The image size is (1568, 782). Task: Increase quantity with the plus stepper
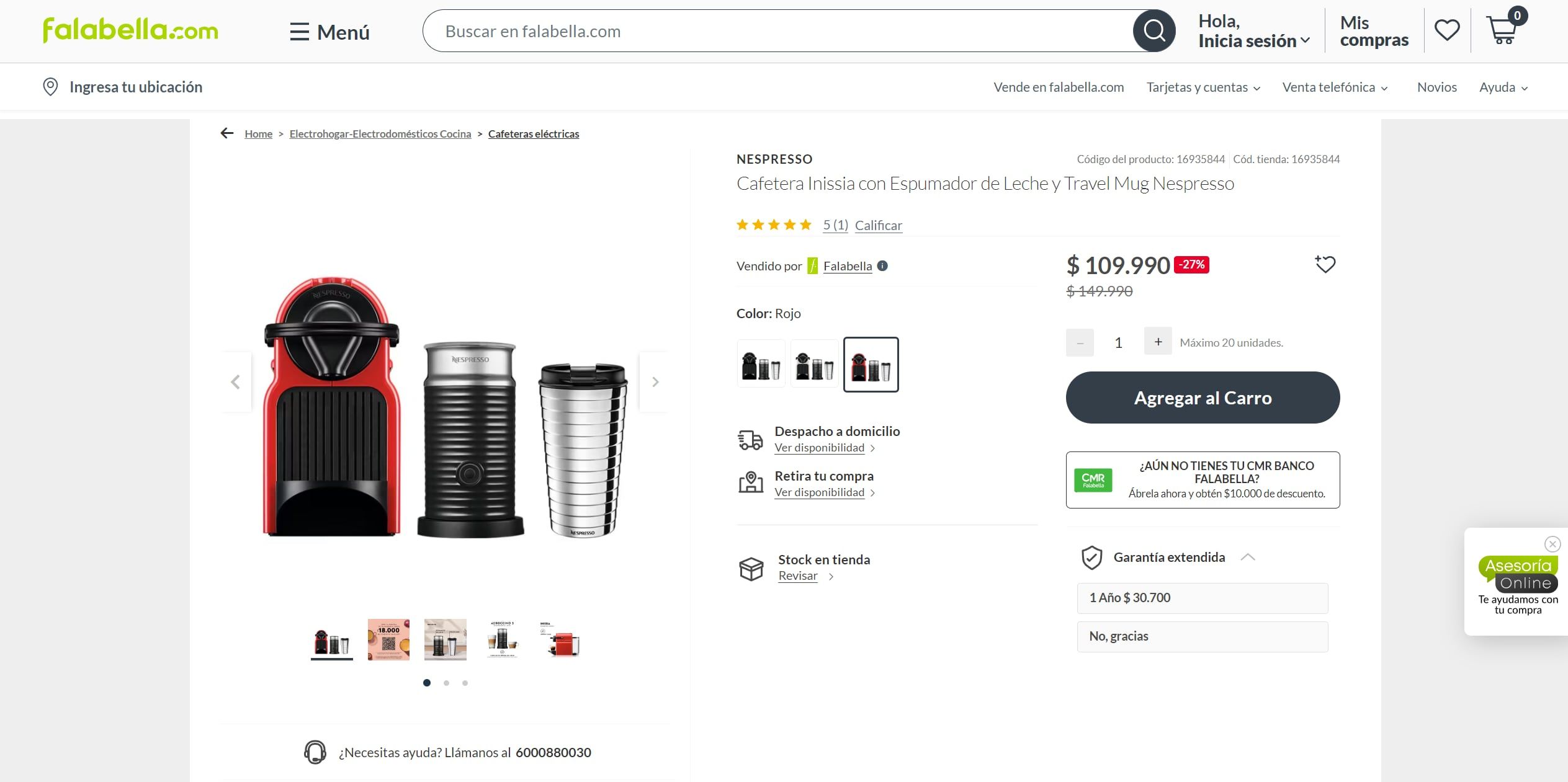pos(1157,341)
